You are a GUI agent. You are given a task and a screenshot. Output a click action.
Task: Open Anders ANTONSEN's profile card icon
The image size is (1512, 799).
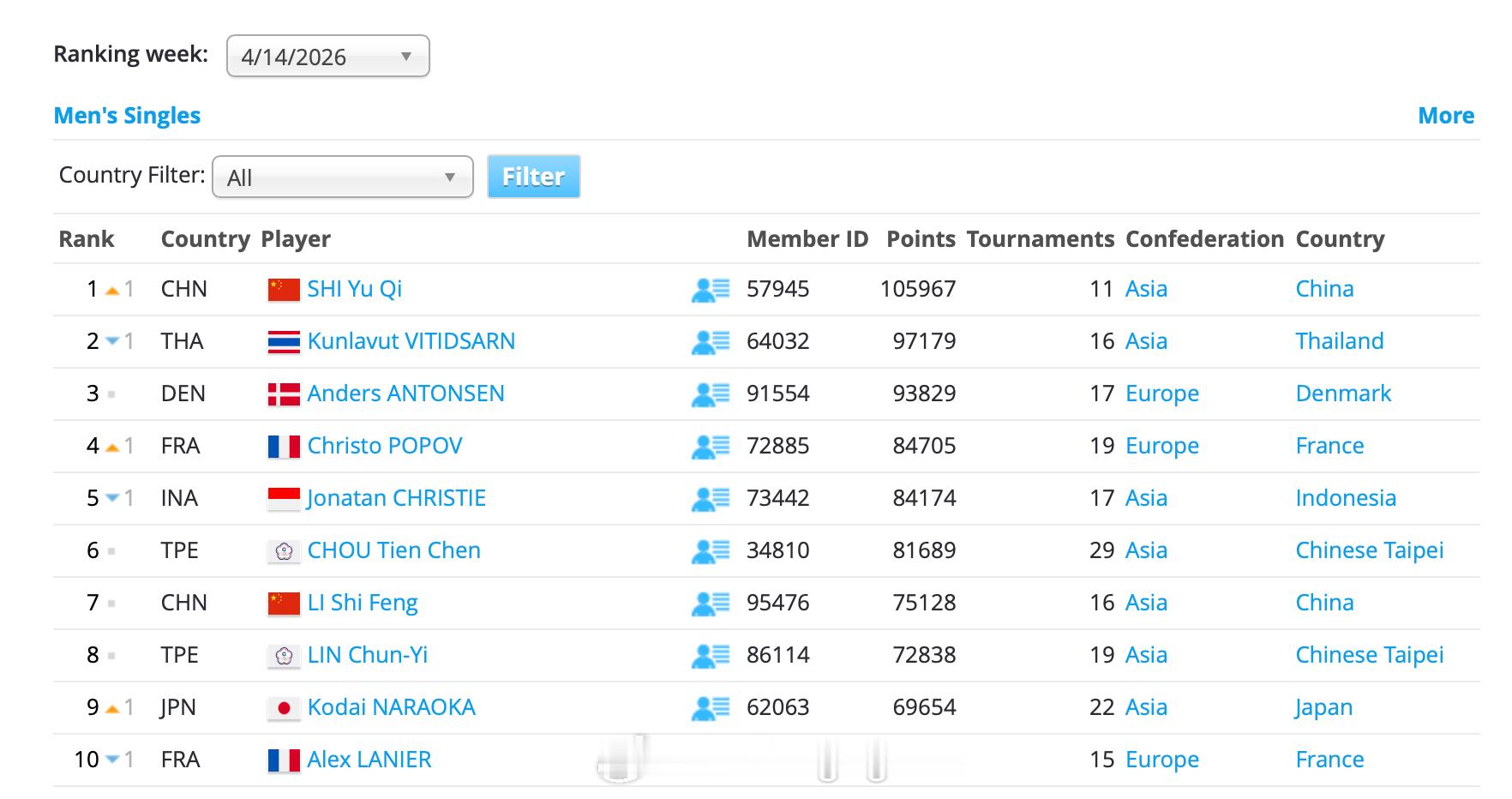tap(711, 394)
